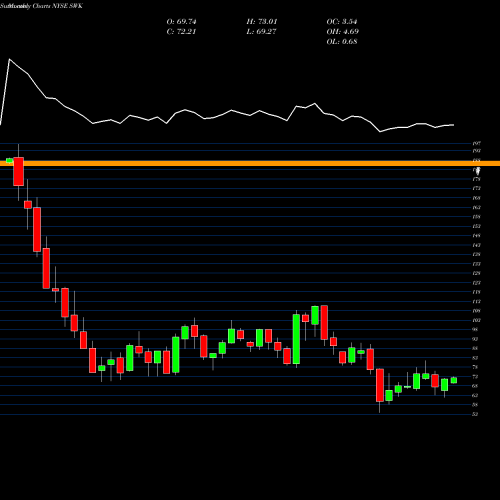Click the small green candle at the far left
The height and width of the screenshot is (500, 500).
pyautogui.click(x=9, y=161)
